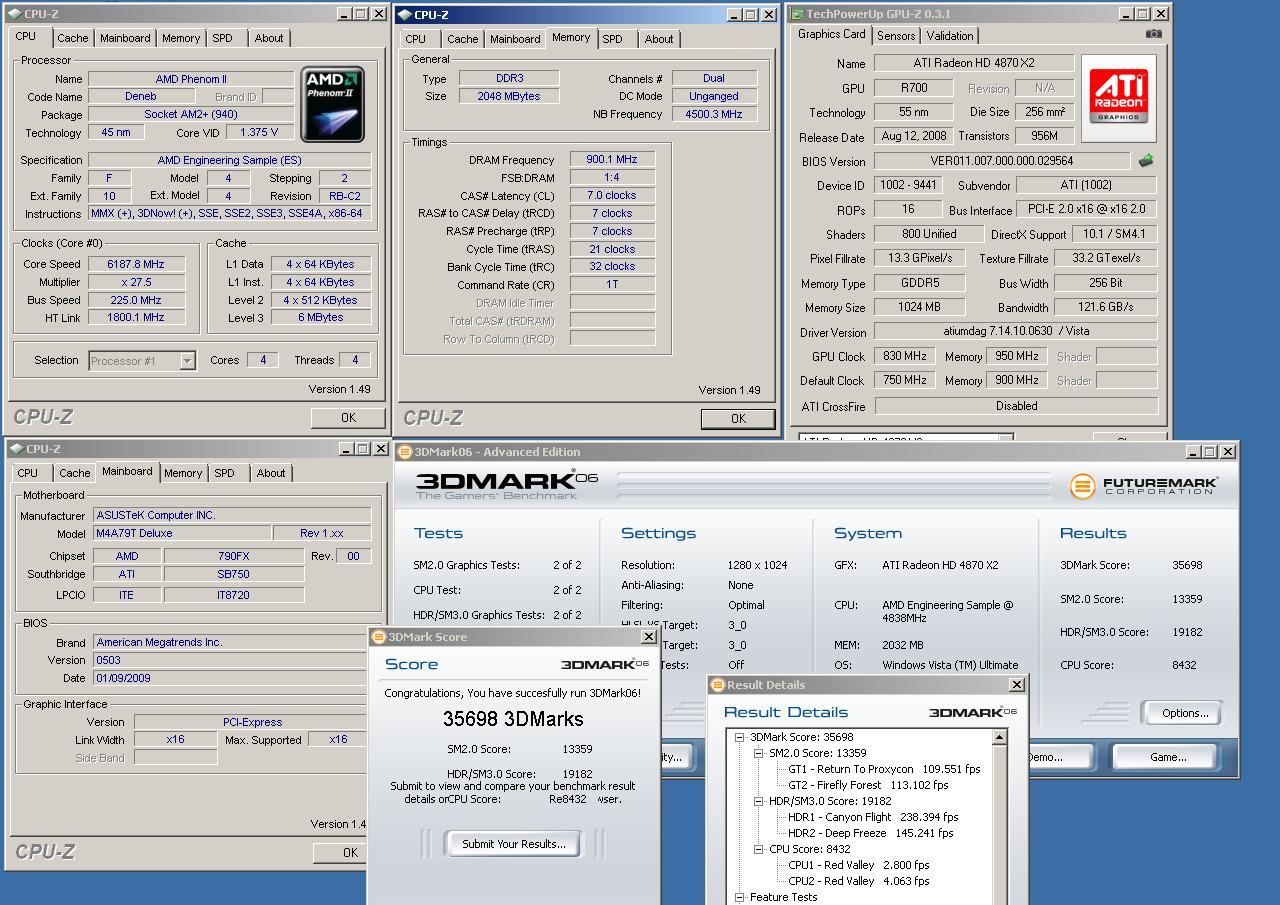Take a GPU-Z screenshot with the camera icon
This screenshot has width=1280, height=905.
point(1154,34)
